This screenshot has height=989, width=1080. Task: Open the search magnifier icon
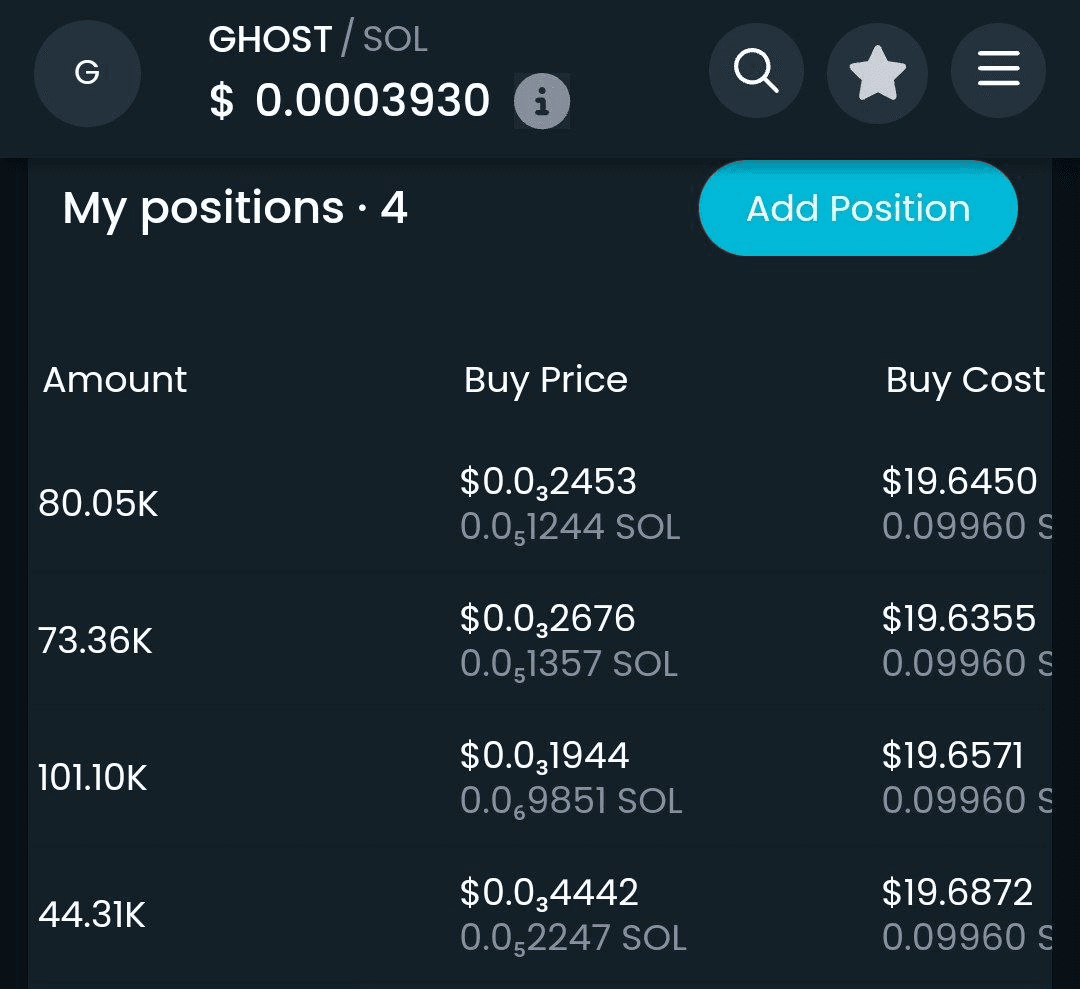coord(756,71)
